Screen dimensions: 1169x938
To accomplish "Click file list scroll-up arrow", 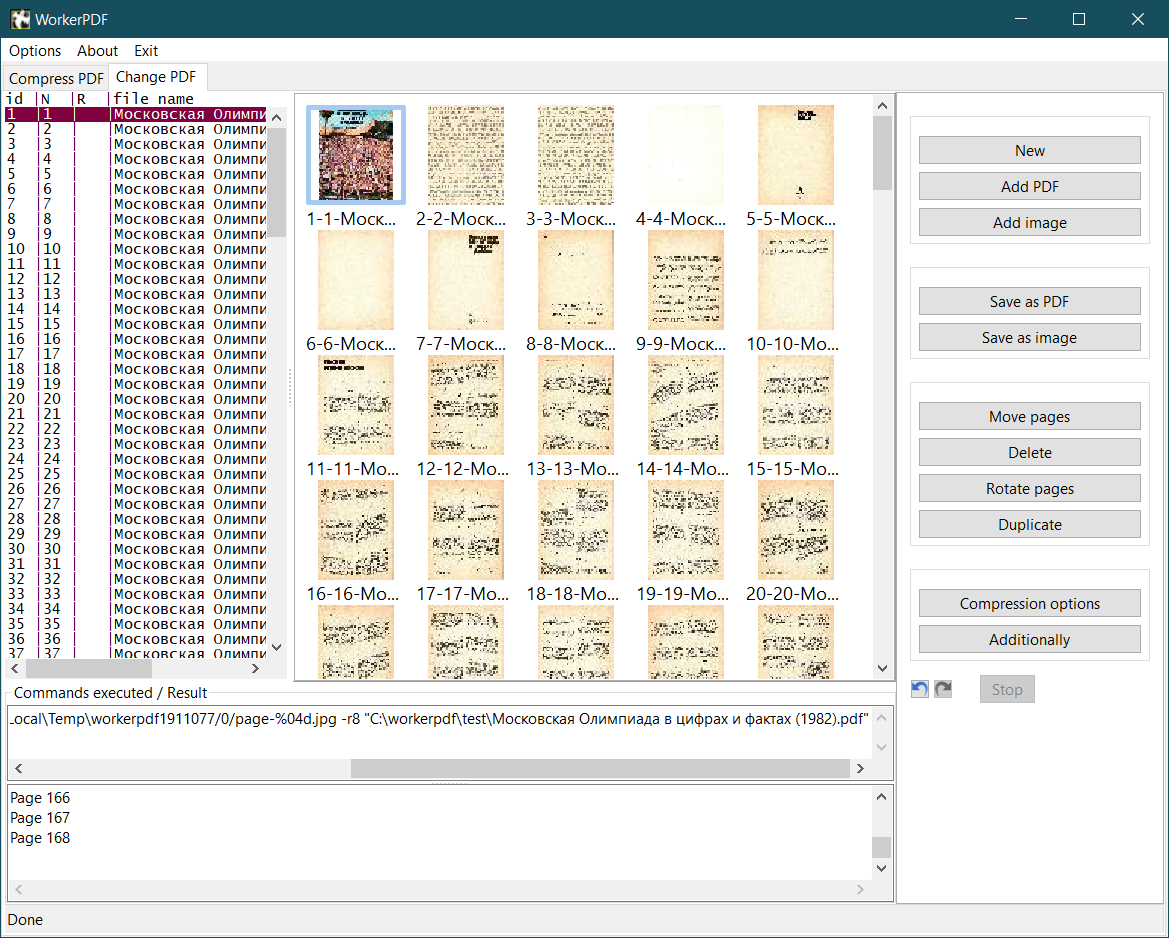I will [277, 118].
